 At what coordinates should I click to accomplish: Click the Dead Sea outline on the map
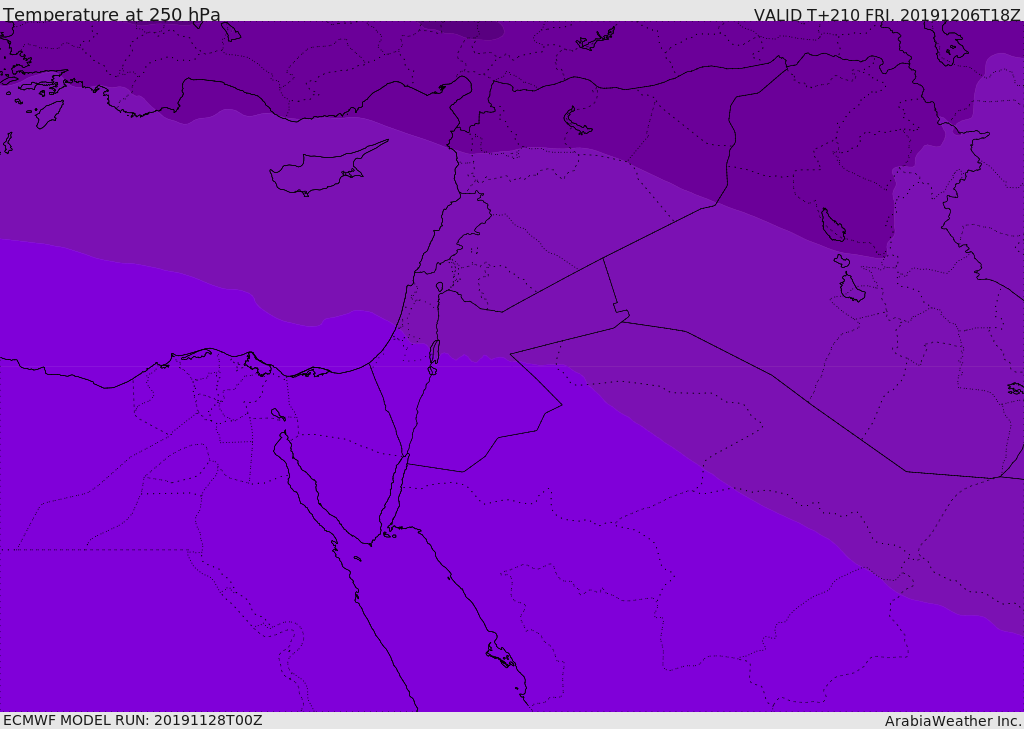pyautogui.click(x=434, y=355)
